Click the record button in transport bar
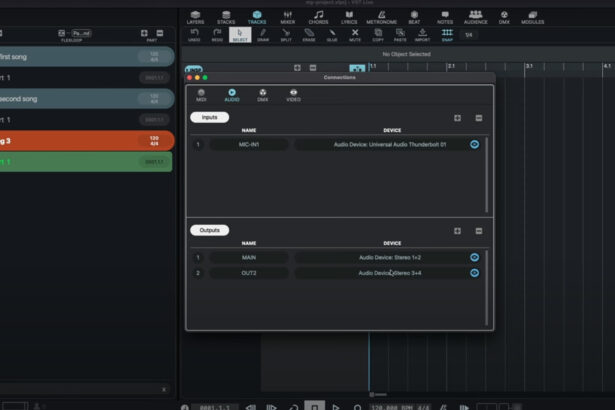The width and height of the screenshot is (615, 410). click(357, 407)
